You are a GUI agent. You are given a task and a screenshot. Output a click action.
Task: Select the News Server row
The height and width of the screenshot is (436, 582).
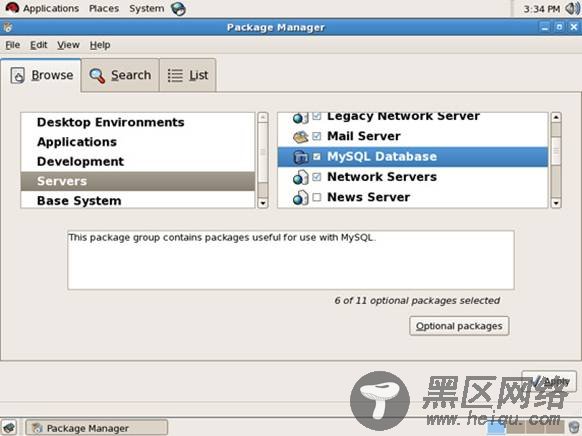[x=413, y=197]
